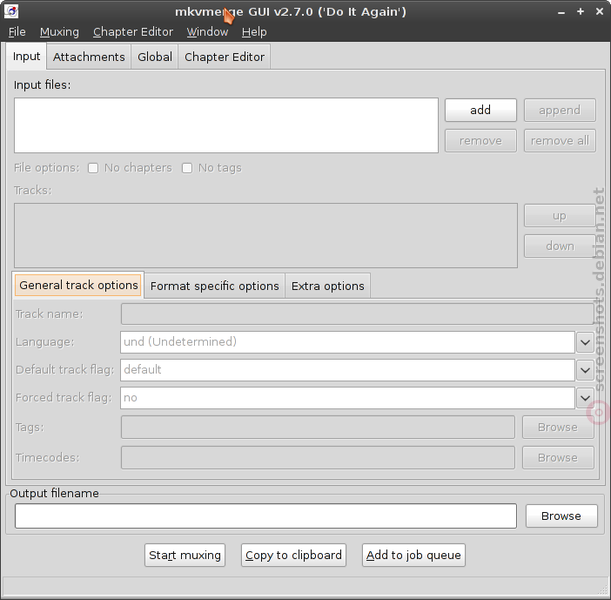Click the append button
This screenshot has height=600, width=611.
[560, 110]
